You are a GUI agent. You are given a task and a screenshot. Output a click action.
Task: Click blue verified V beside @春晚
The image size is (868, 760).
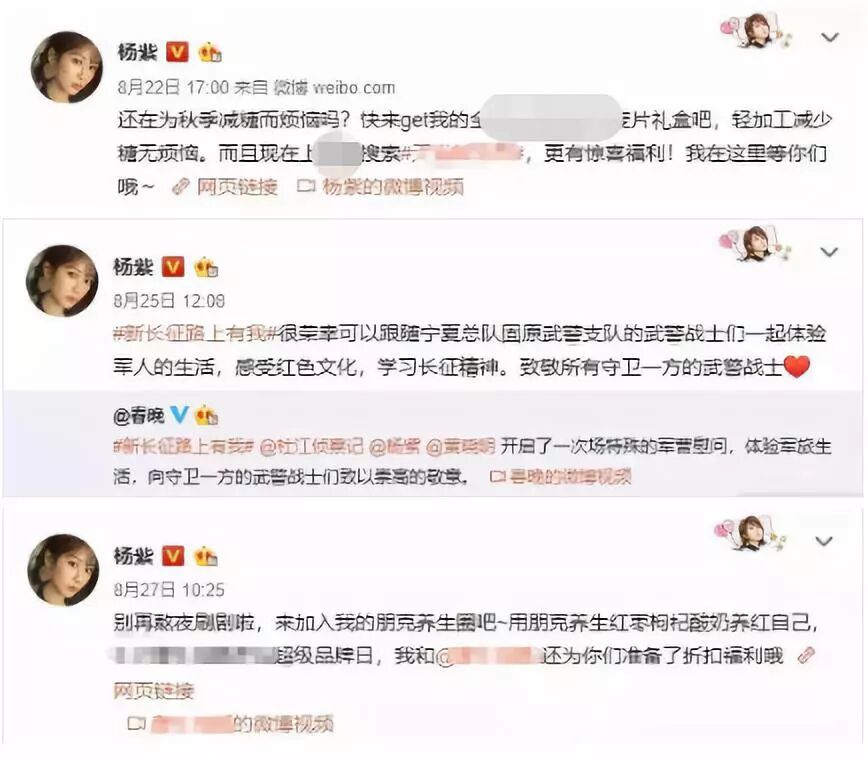179,415
